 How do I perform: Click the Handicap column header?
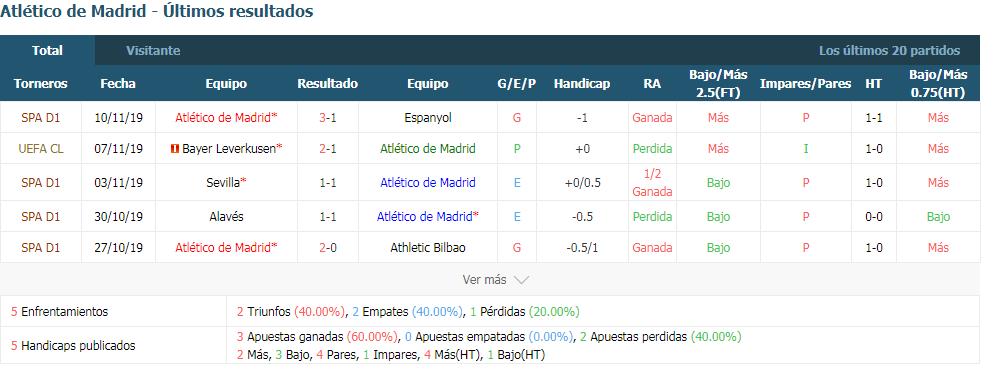tap(582, 83)
